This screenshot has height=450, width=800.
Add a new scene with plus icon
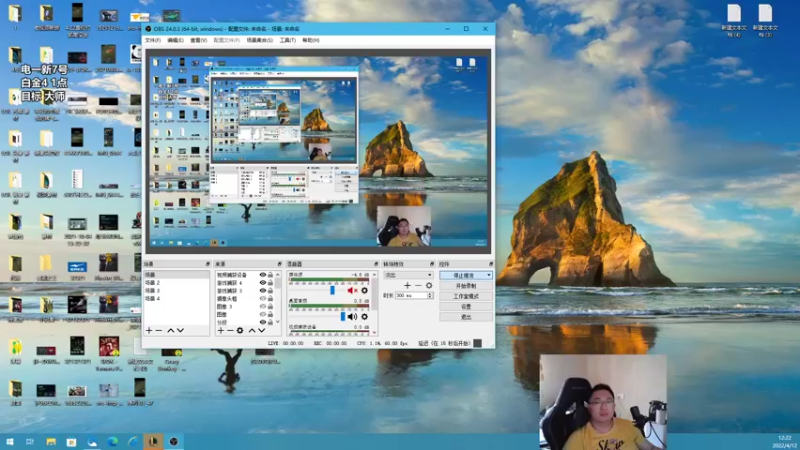point(149,331)
